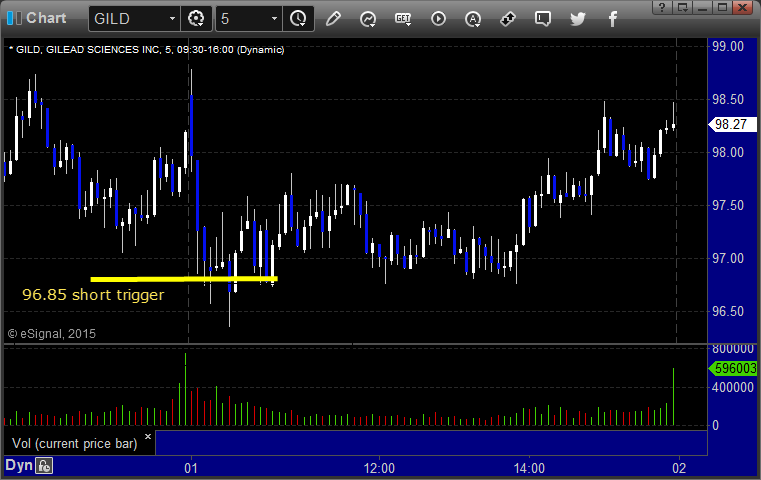This screenshot has height=480, width=761.
Task: Click the 97.00 price axis label
Action: click(728, 258)
